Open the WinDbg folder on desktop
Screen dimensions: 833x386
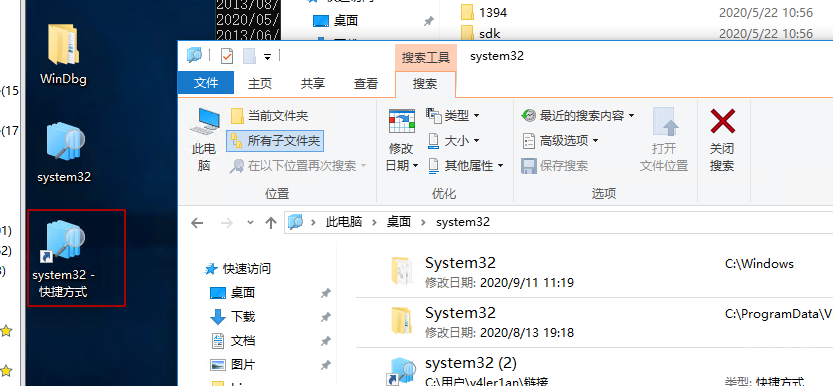click(x=63, y=55)
